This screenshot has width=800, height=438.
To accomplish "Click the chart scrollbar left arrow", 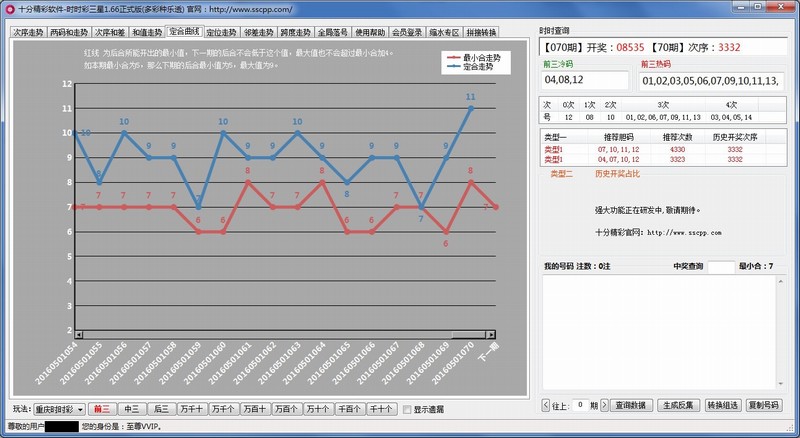I will coord(79,335).
